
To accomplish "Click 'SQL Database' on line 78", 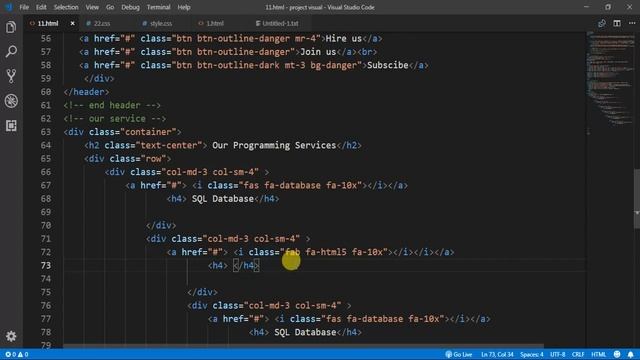I will (305, 332).
